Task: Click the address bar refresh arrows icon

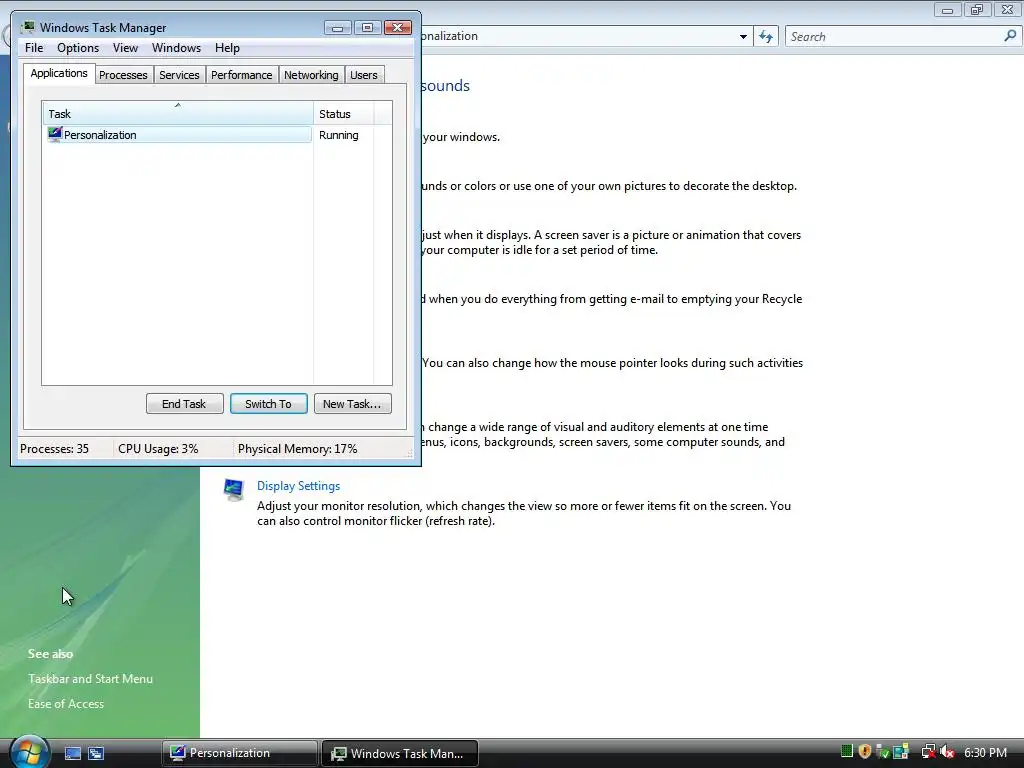Action: (x=766, y=37)
